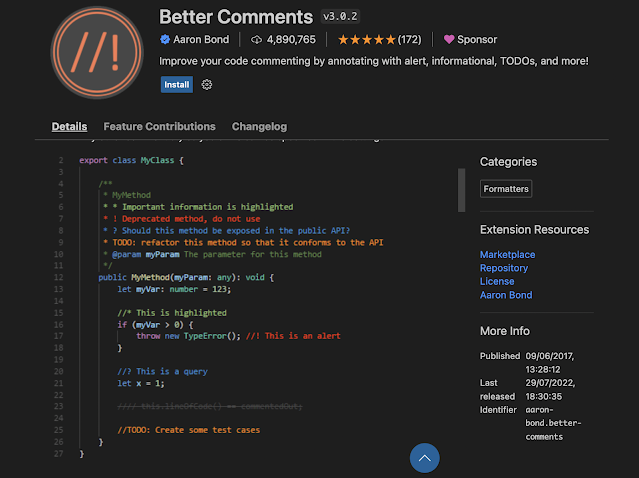The height and width of the screenshot is (478, 639).
Task: Click the Better Comments extension logo
Action: pyautogui.click(x=97, y=53)
